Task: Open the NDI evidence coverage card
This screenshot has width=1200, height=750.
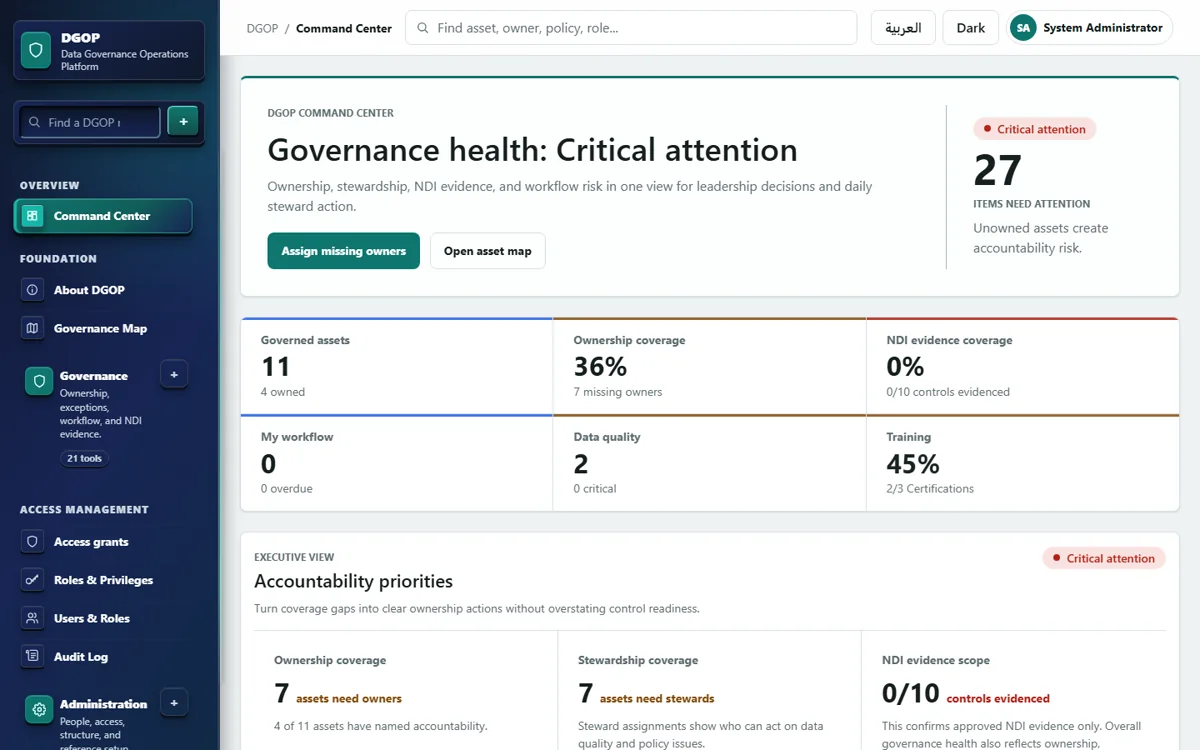Action: coord(1023,366)
